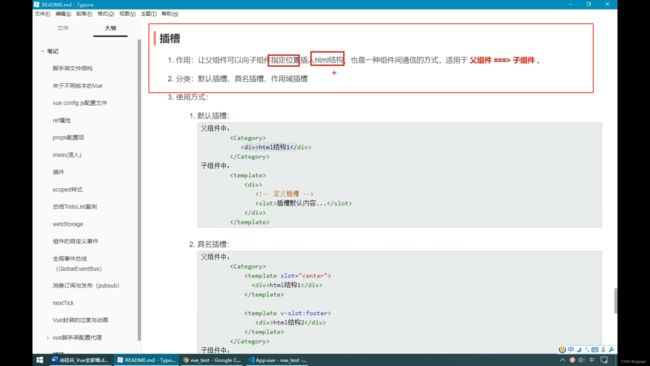650x366 pixels.
Task: Jump to 全局事件总线 (GlobalEventBus) in outline
Action: pos(77,264)
